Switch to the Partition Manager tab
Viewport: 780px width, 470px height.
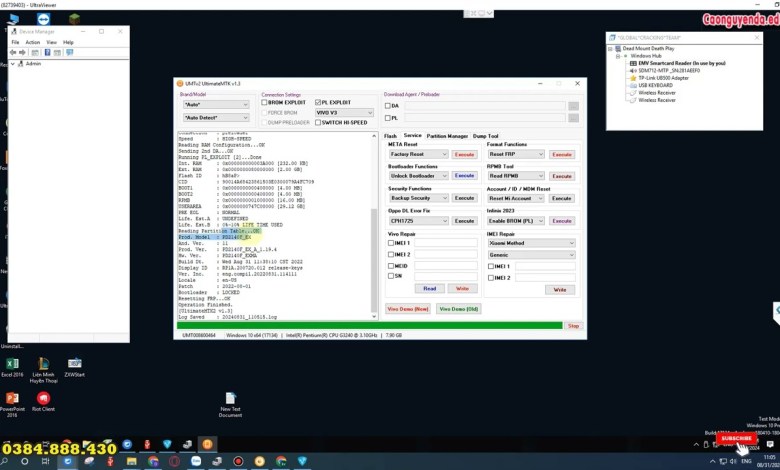coord(447,135)
